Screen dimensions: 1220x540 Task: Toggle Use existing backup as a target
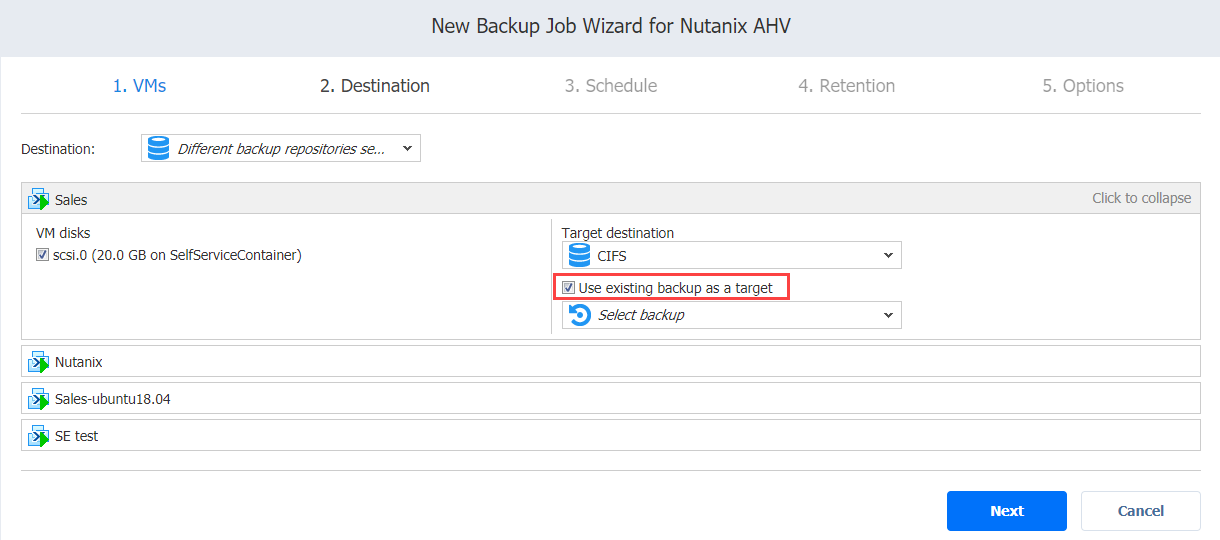(x=568, y=288)
